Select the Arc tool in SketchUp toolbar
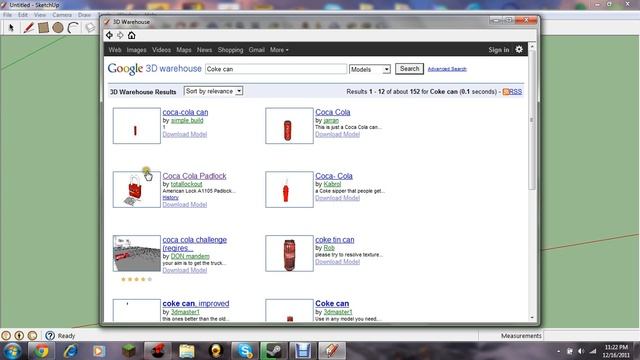 coord(73,28)
